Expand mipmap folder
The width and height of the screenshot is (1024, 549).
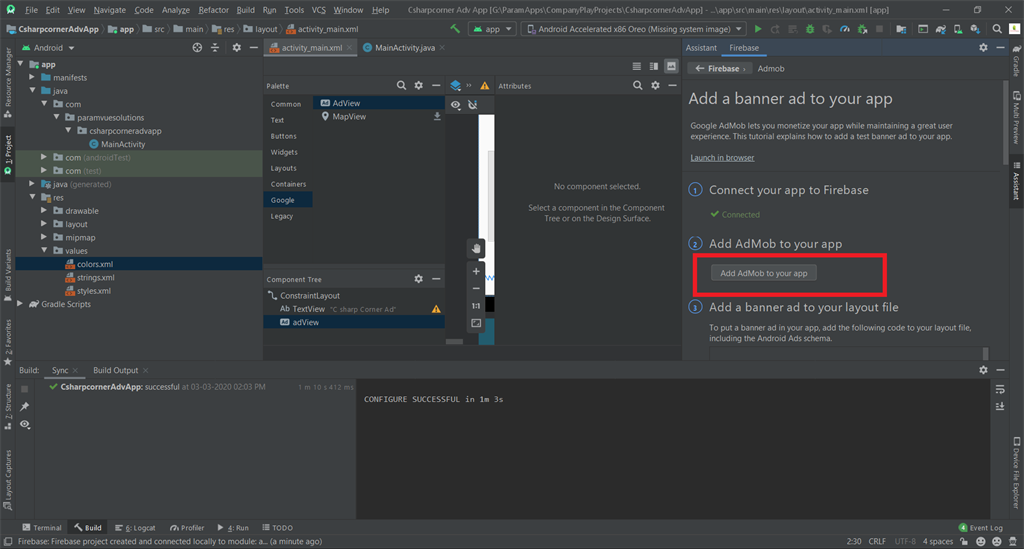coord(44,238)
